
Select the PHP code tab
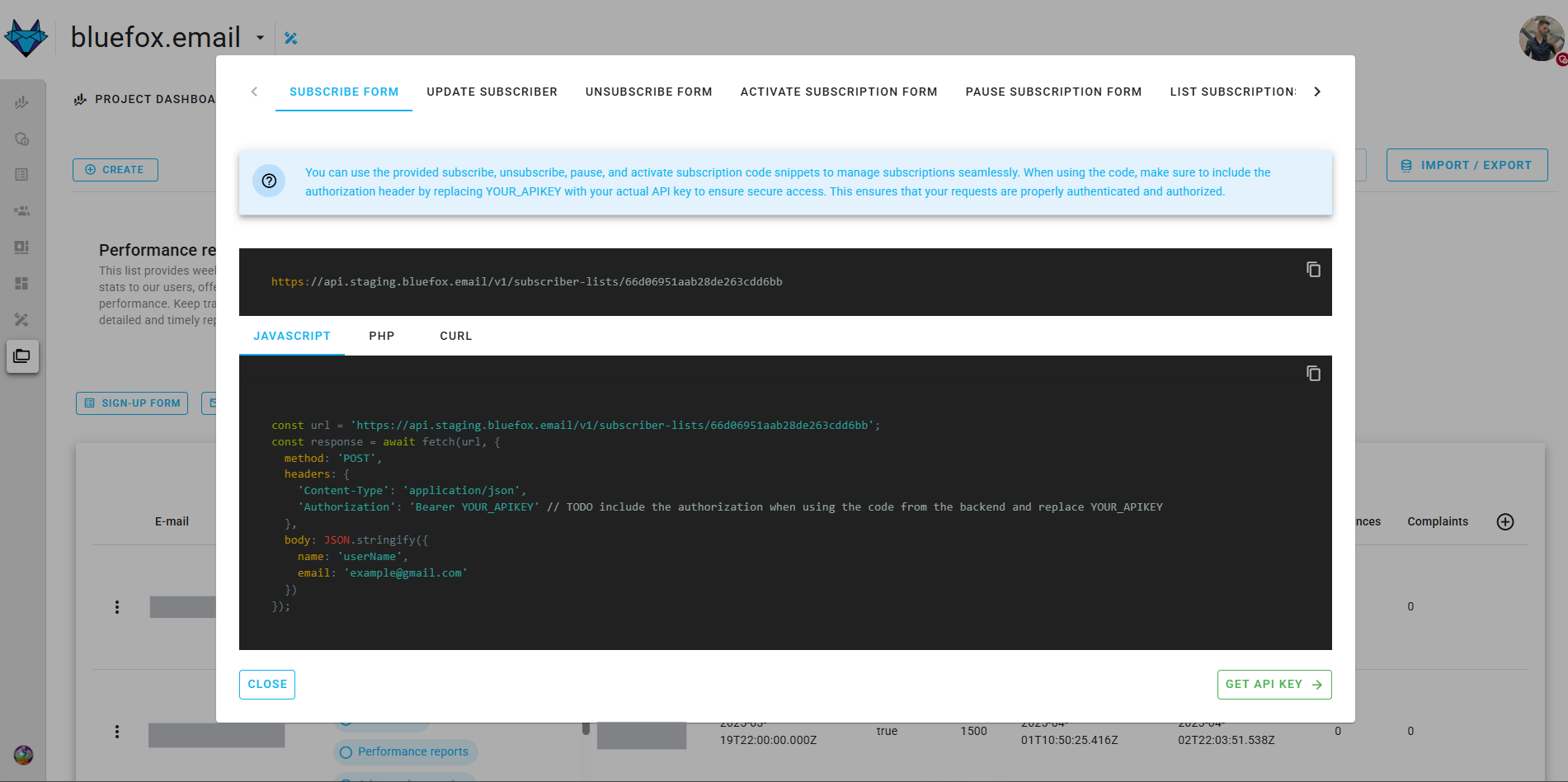click(x=382, y=336)
